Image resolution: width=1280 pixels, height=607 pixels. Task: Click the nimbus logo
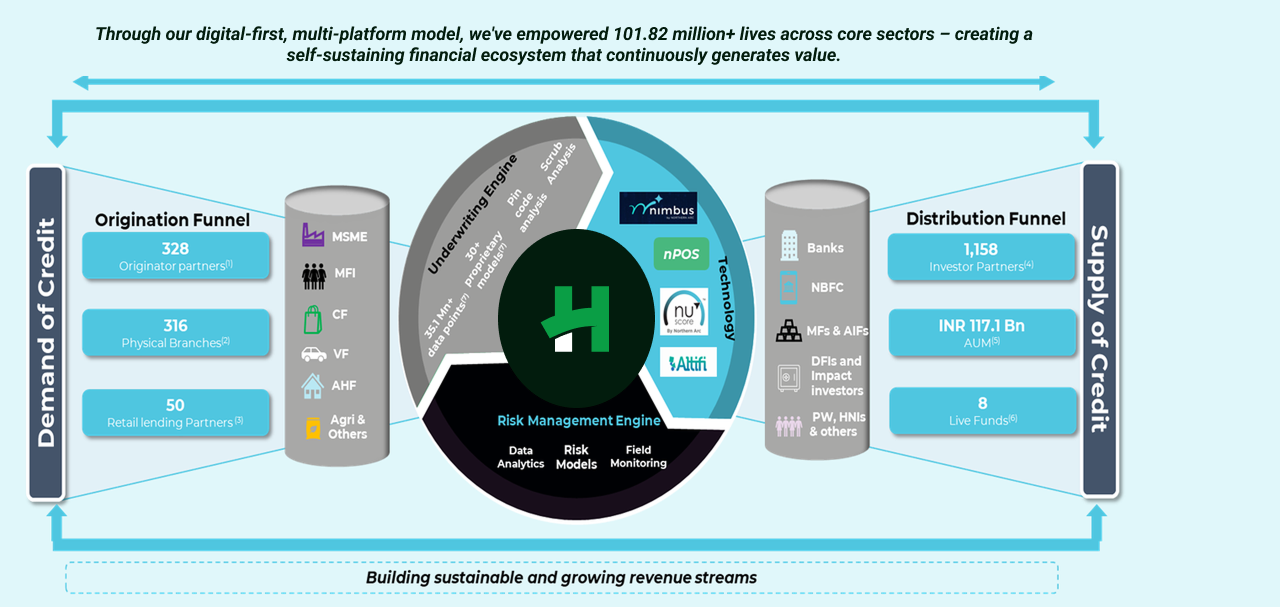pos(658,208)
